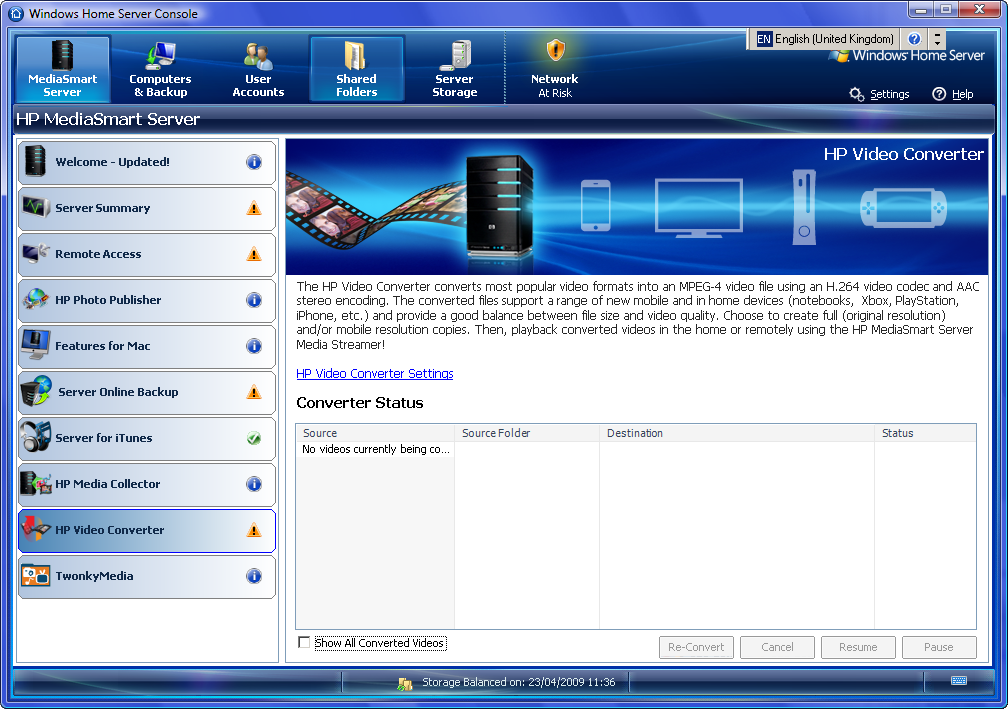This screenshot has height=709, width=1008.
Task: Sort by Status column header
Action: [x=926, y=433]
